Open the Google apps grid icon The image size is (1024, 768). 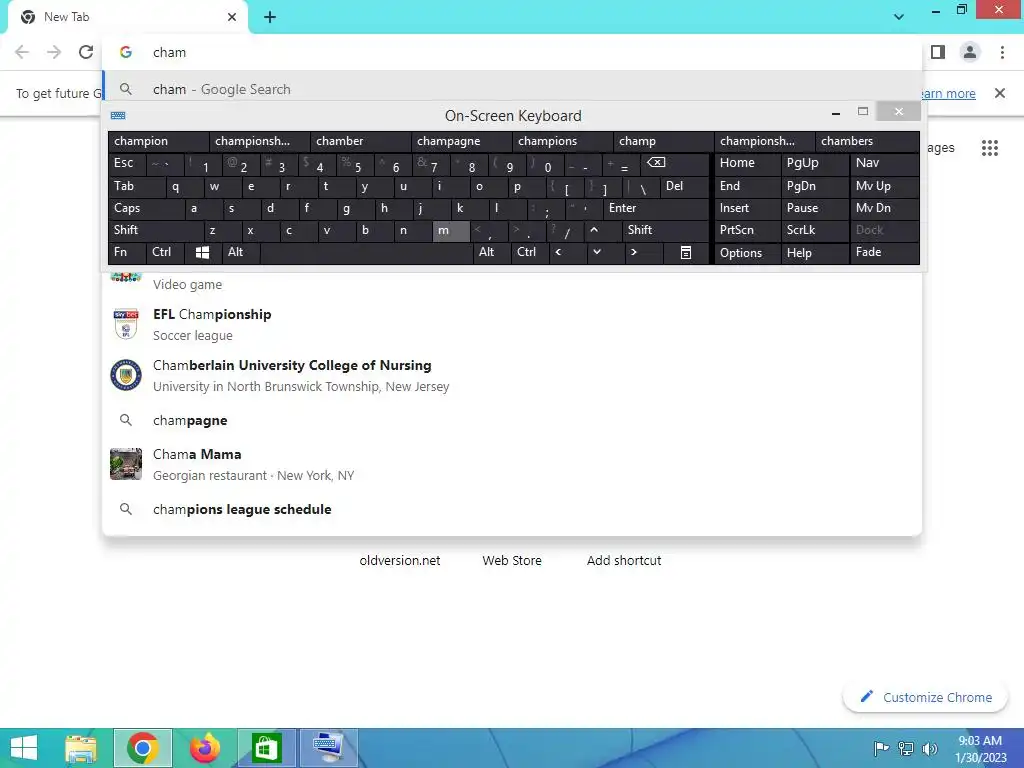tap(990, 148)
